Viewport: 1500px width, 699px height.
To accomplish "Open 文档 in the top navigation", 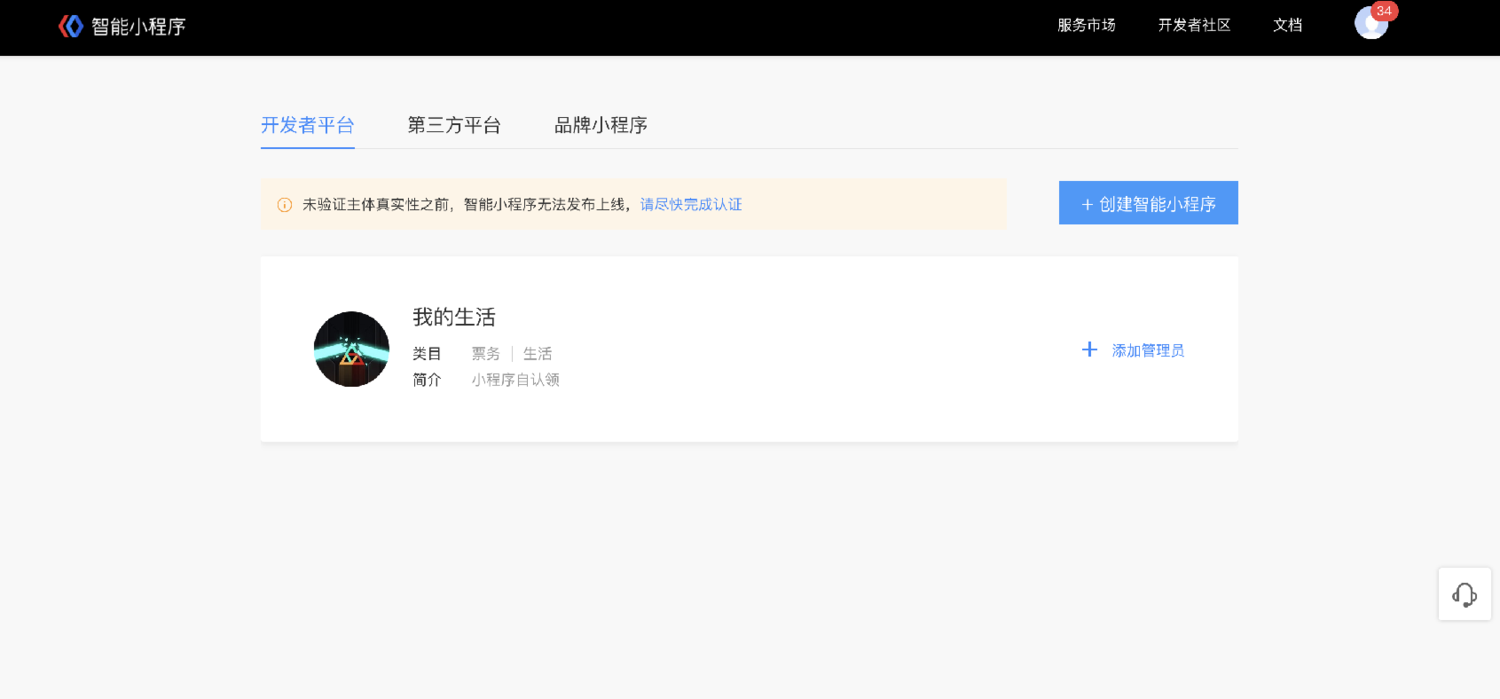I will (1287, 25).
